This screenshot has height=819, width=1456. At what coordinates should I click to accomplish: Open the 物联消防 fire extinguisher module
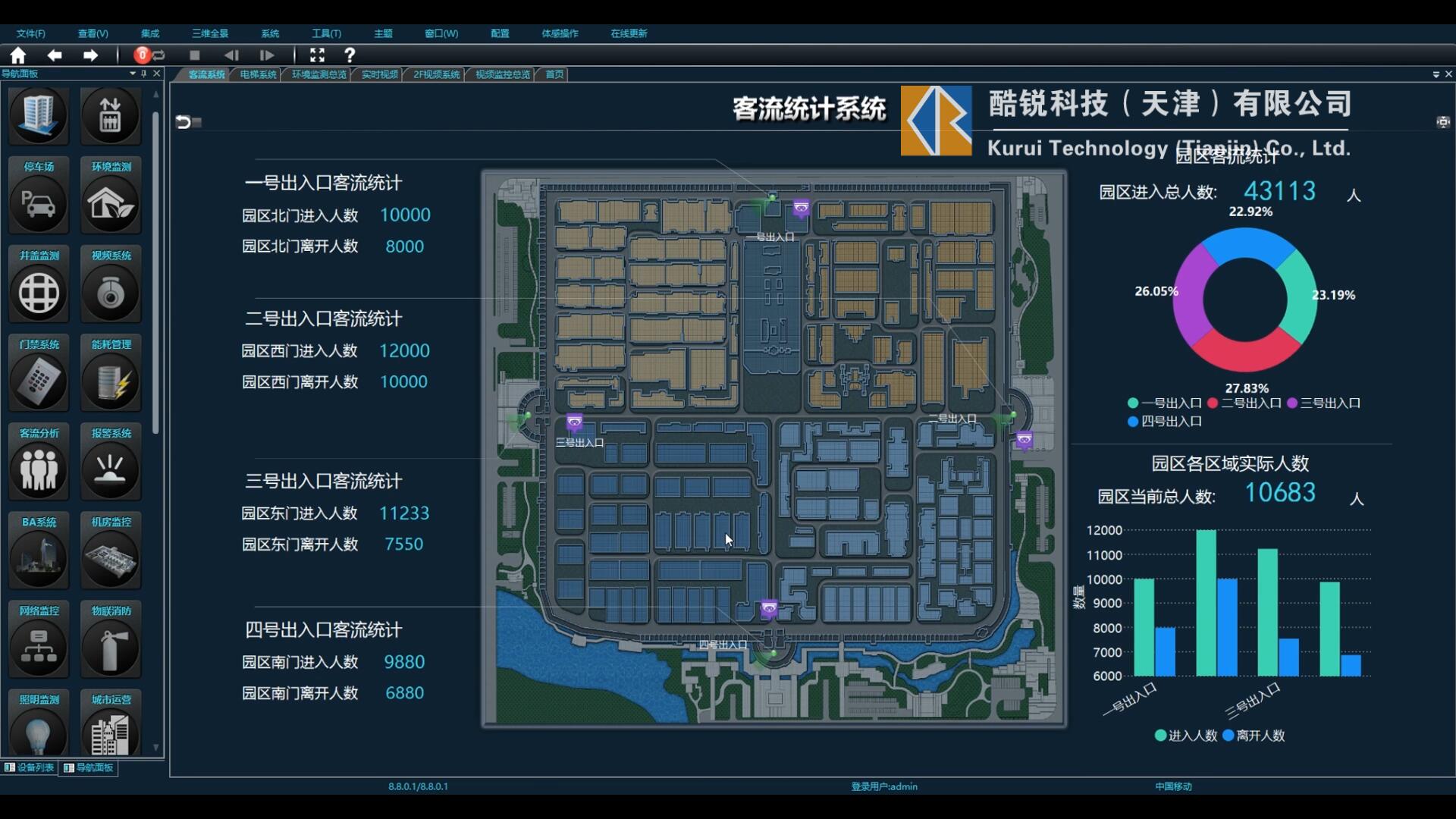coord(111,648)
